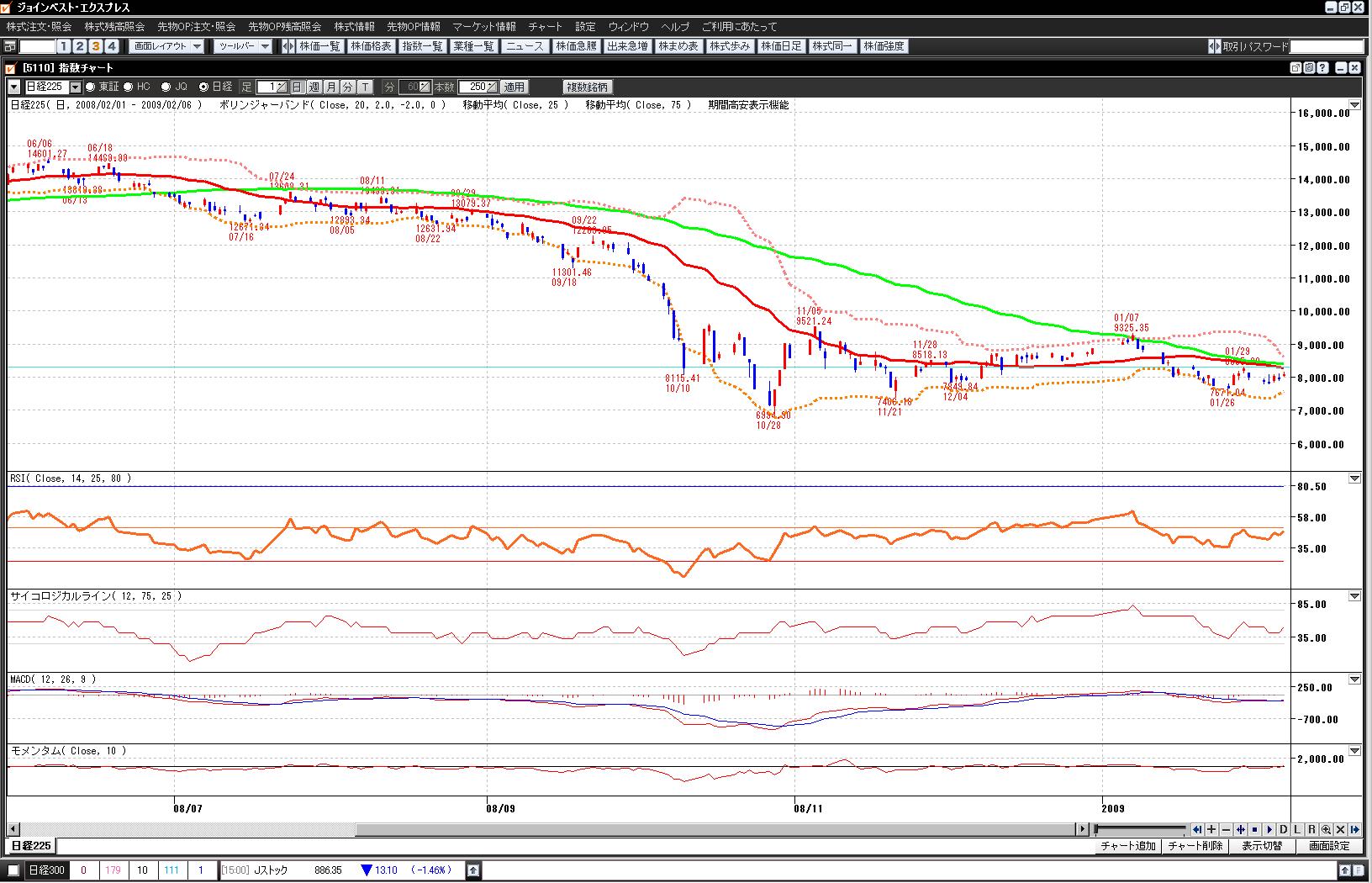This screenshot has width=1372, height=883.
Task: Select the HC radio button
Action: point(129,87)
